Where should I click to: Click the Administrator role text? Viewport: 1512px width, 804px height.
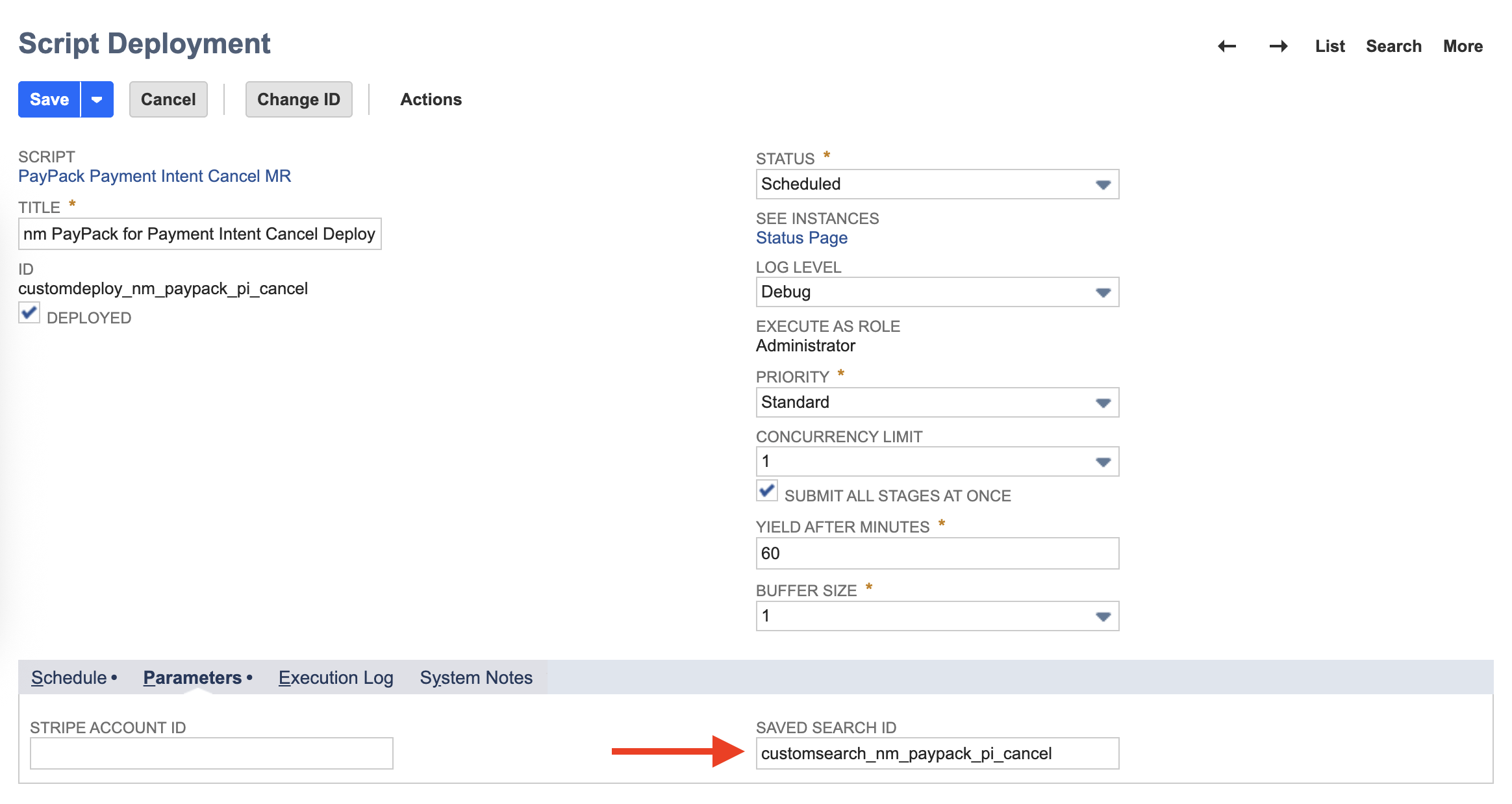pos(805,345)
